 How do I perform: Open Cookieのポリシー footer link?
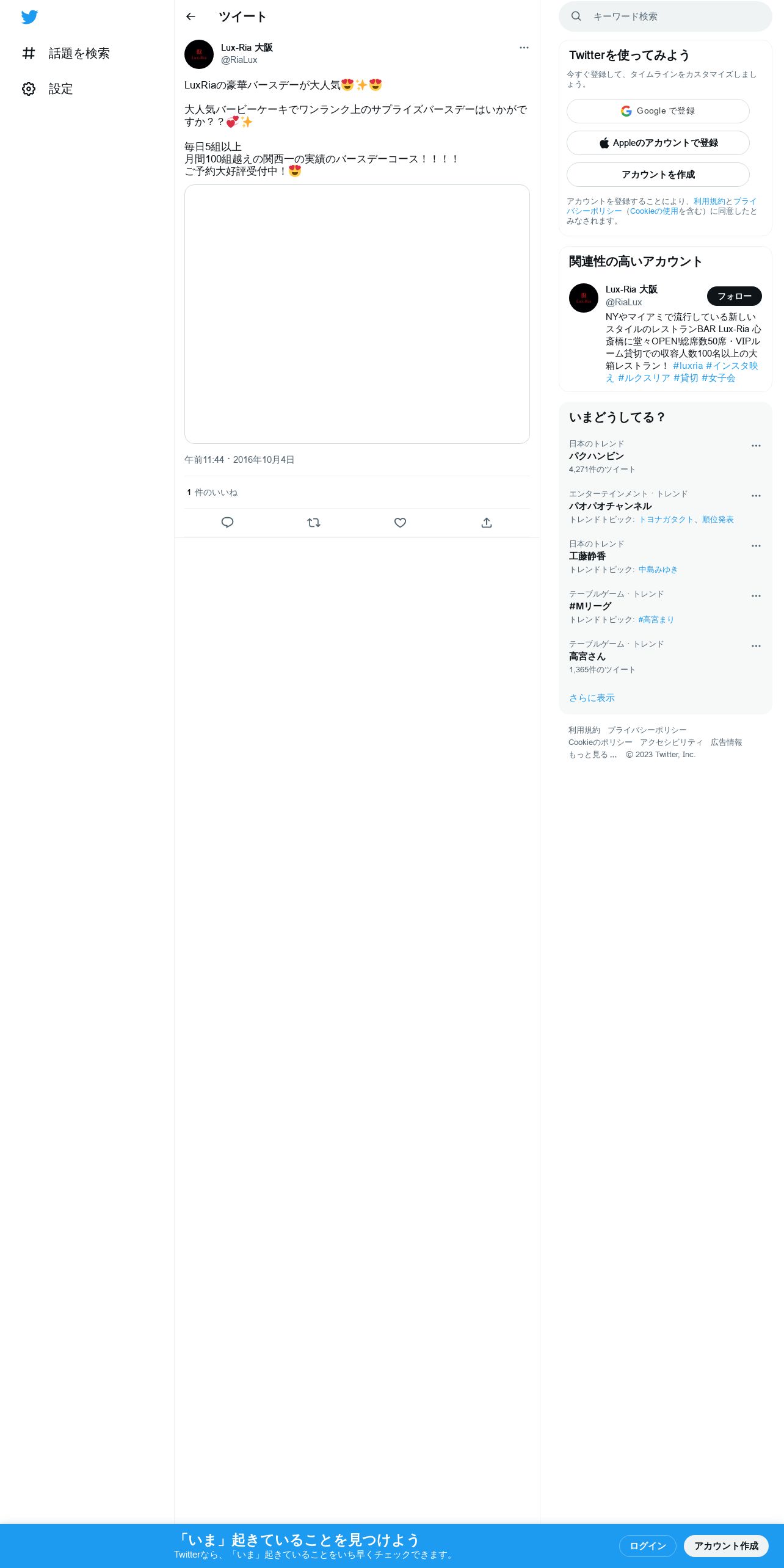pyautogui.click(x=600, y=742)
